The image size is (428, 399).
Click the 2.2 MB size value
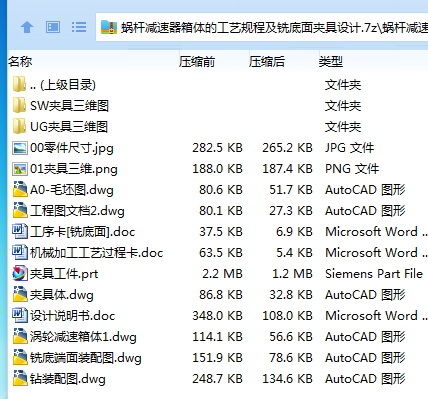click(222, 274)
